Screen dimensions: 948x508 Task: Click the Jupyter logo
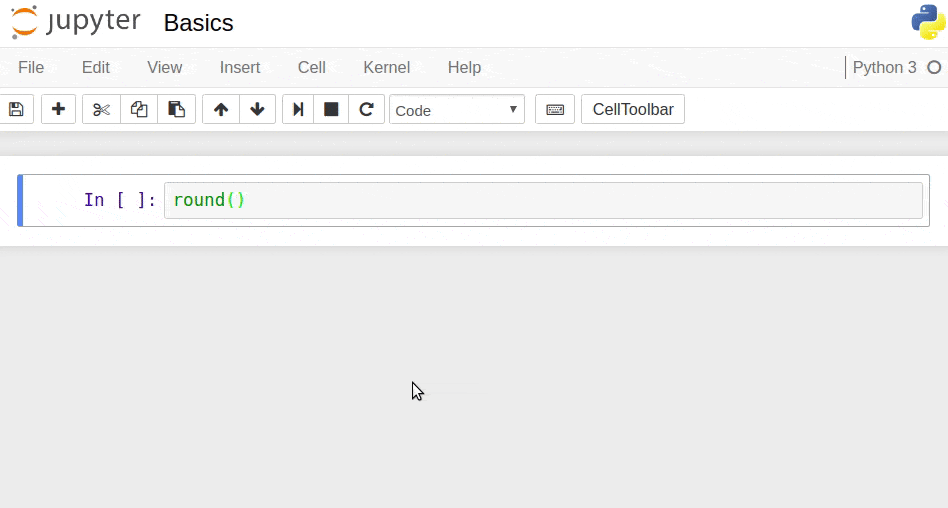76,22
